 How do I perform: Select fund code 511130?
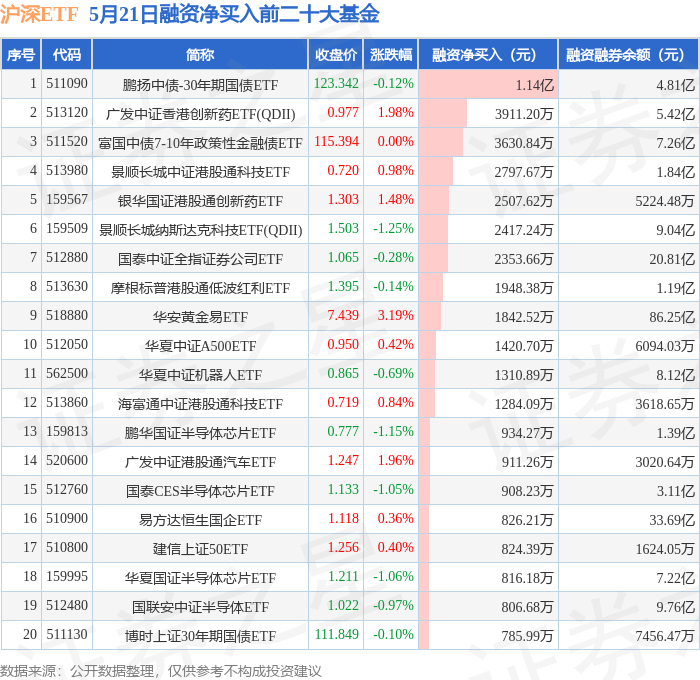coord(67,635)
